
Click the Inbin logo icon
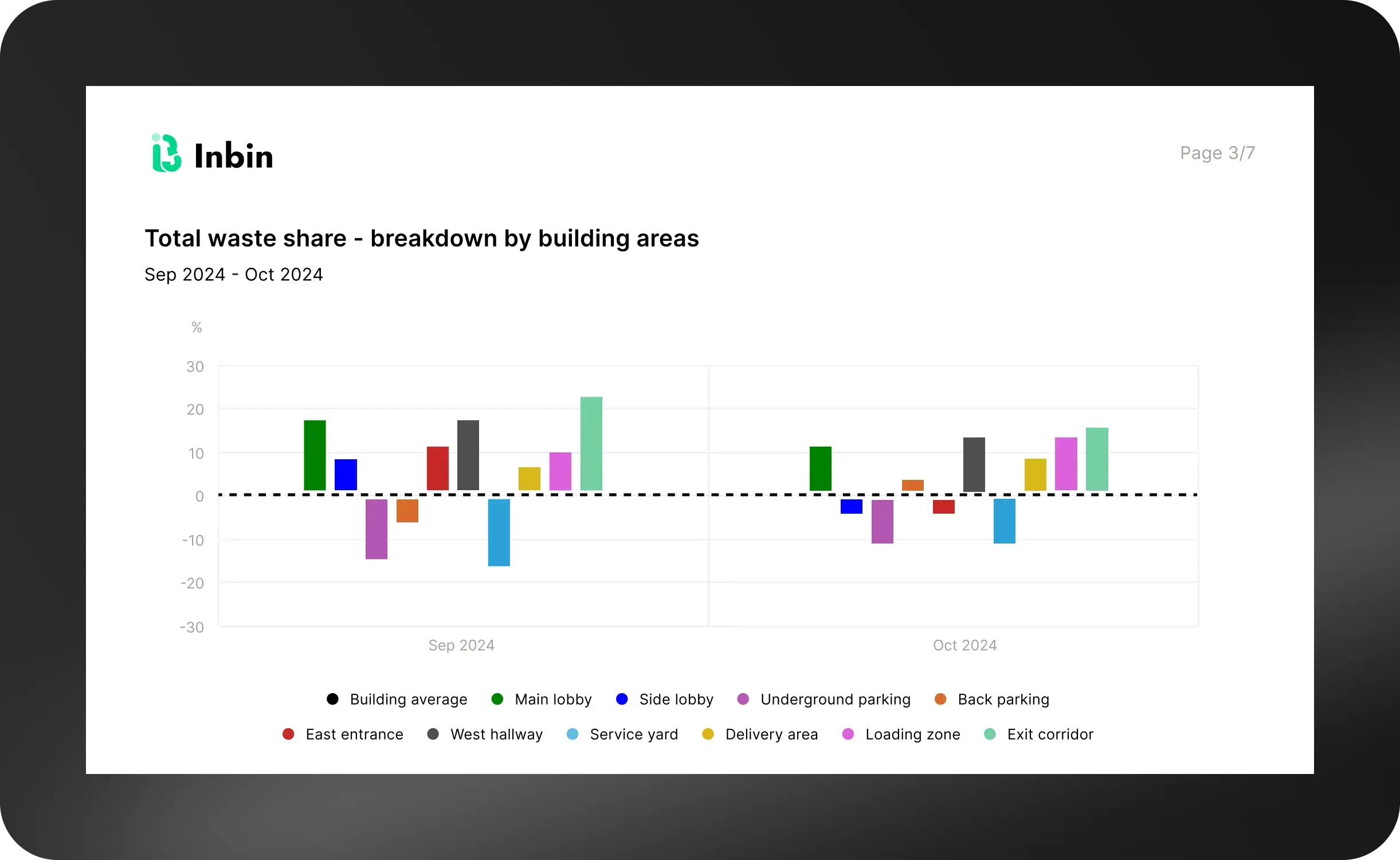(x=166, y=154)
